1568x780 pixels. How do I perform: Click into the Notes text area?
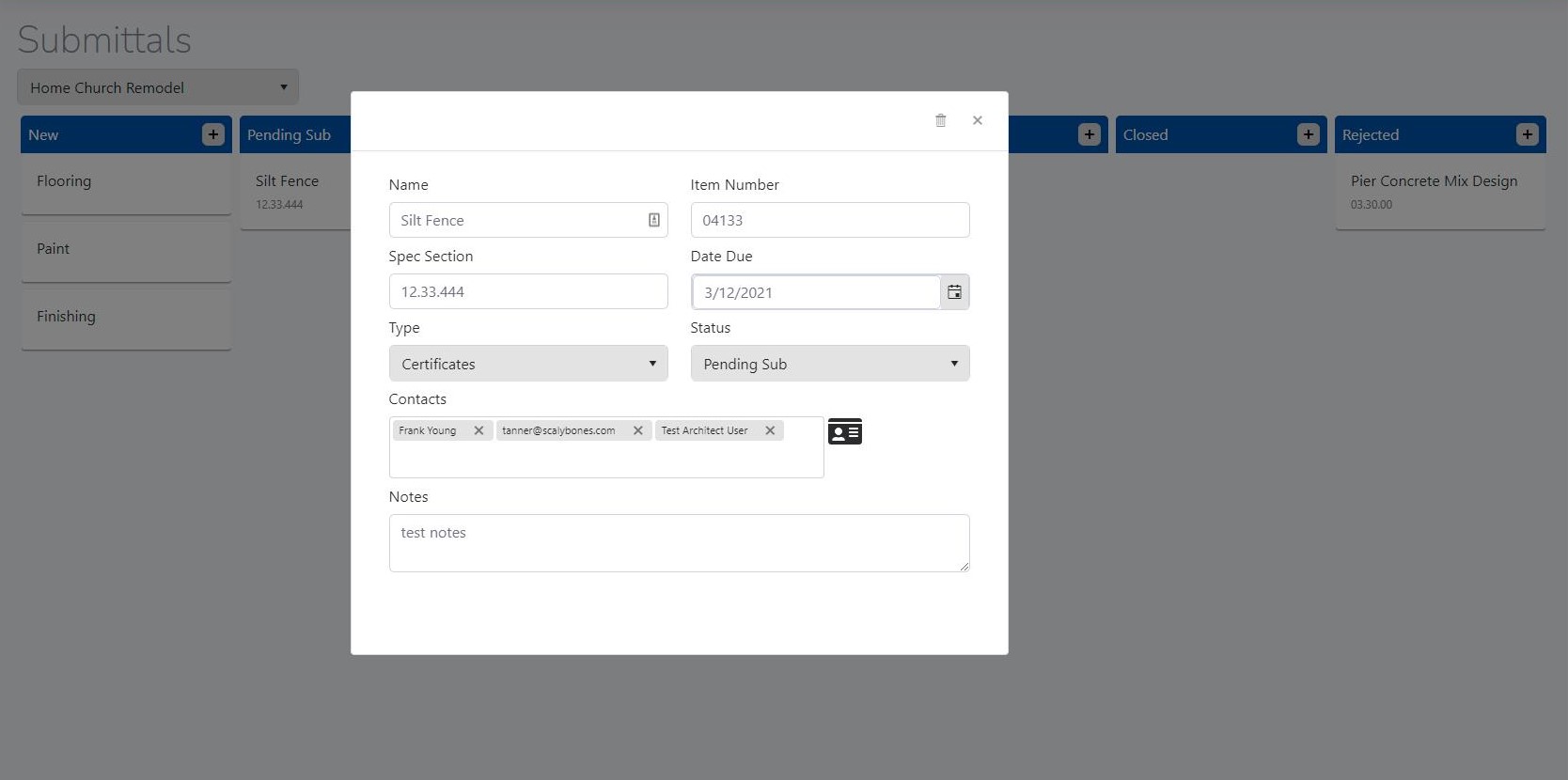679,542
